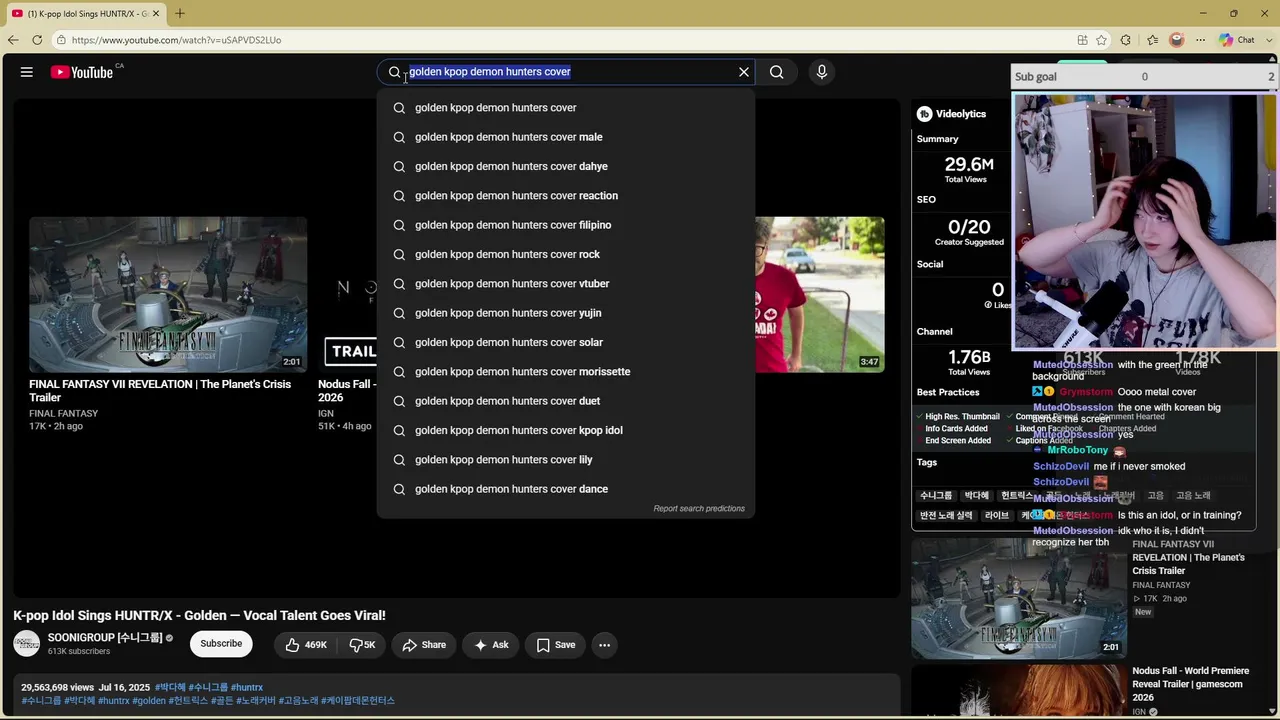1280x720 pixels.
Task: Like the video with 469K likes
Action: click(x=307, y=645)
